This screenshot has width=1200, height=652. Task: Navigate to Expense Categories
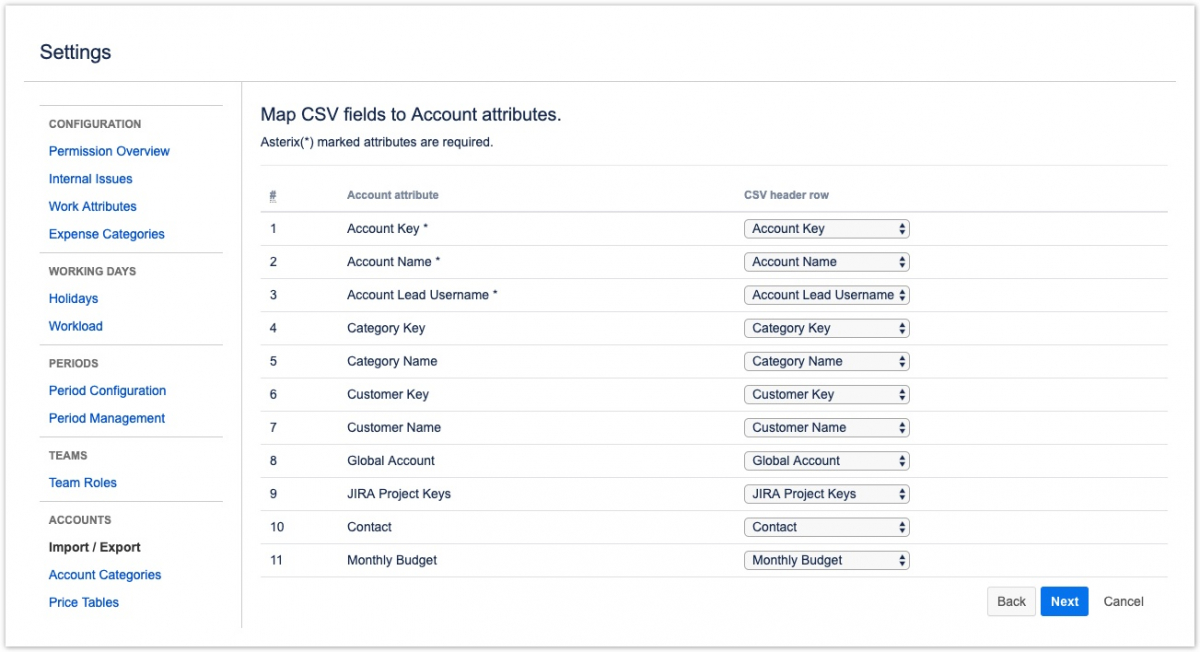[x=106, y=234]
